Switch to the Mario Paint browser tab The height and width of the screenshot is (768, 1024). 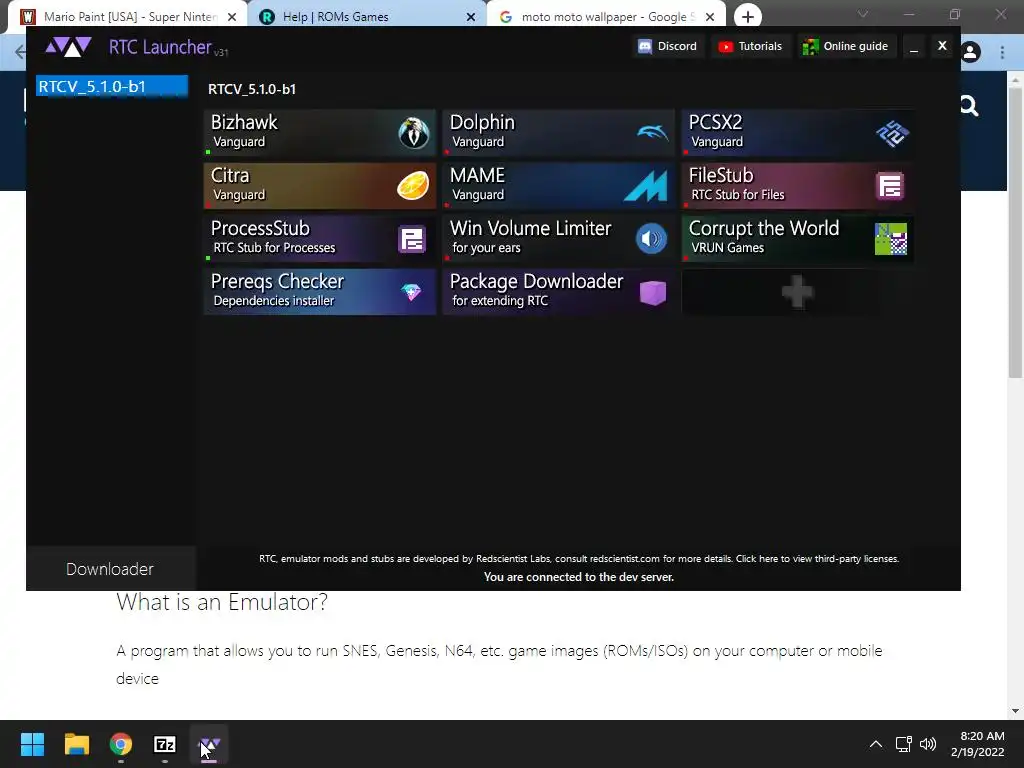click(128, 16)
